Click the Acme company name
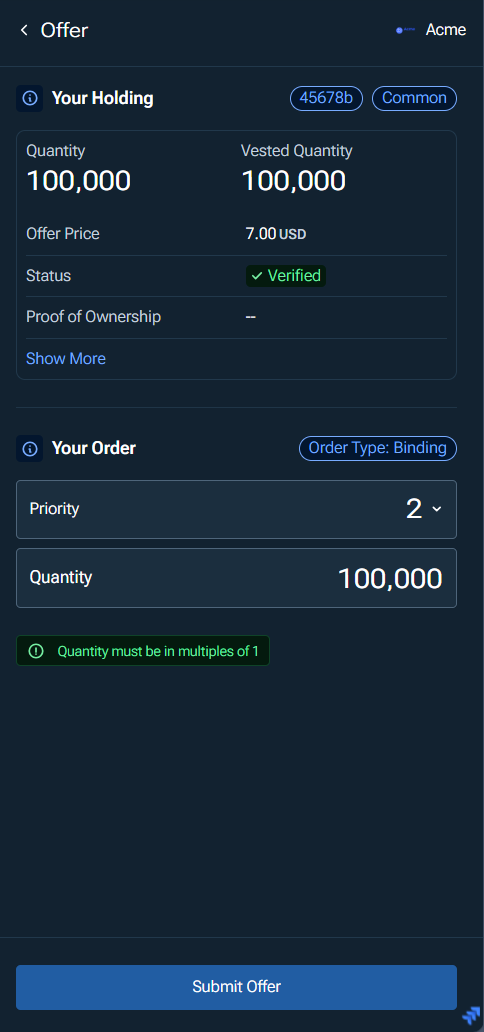 446,30
